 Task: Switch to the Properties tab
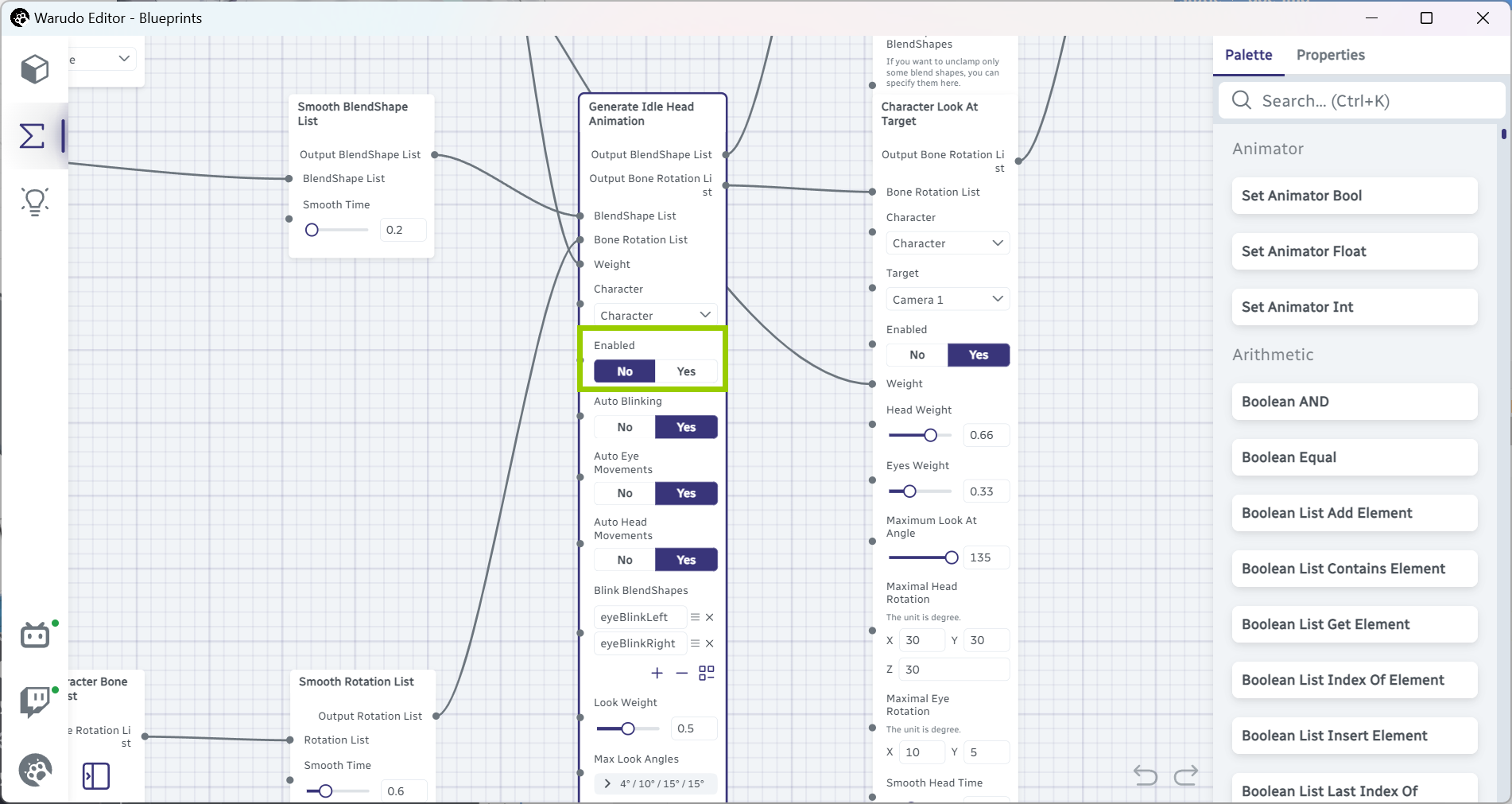1330,55
